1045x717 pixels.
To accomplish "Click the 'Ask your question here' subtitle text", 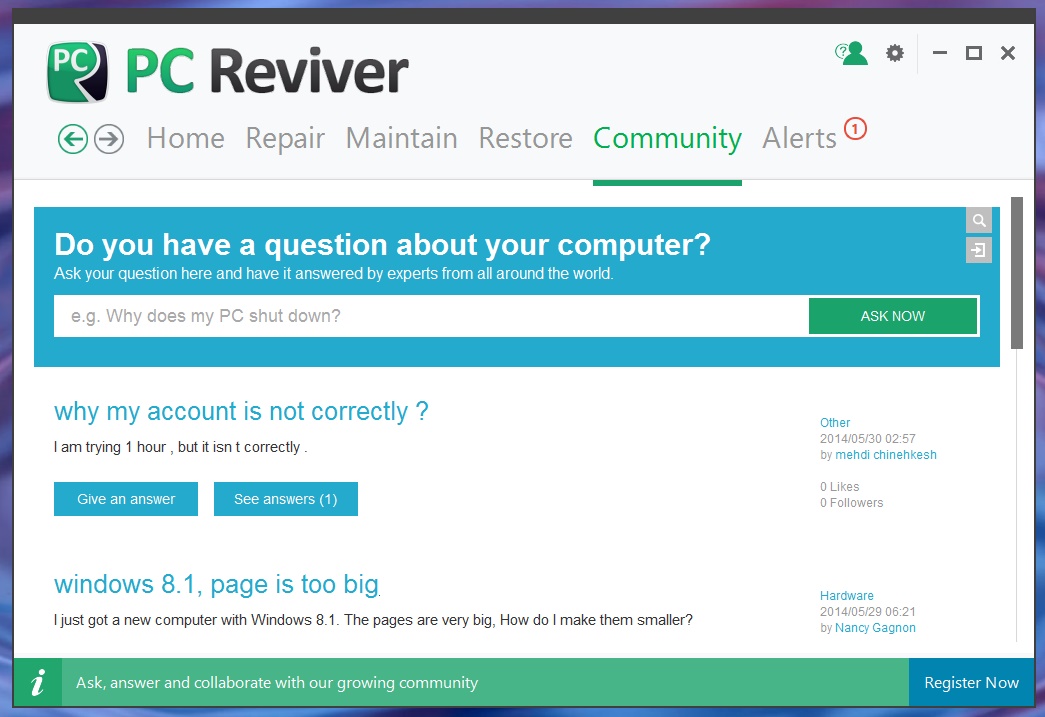I will (333, 274).
